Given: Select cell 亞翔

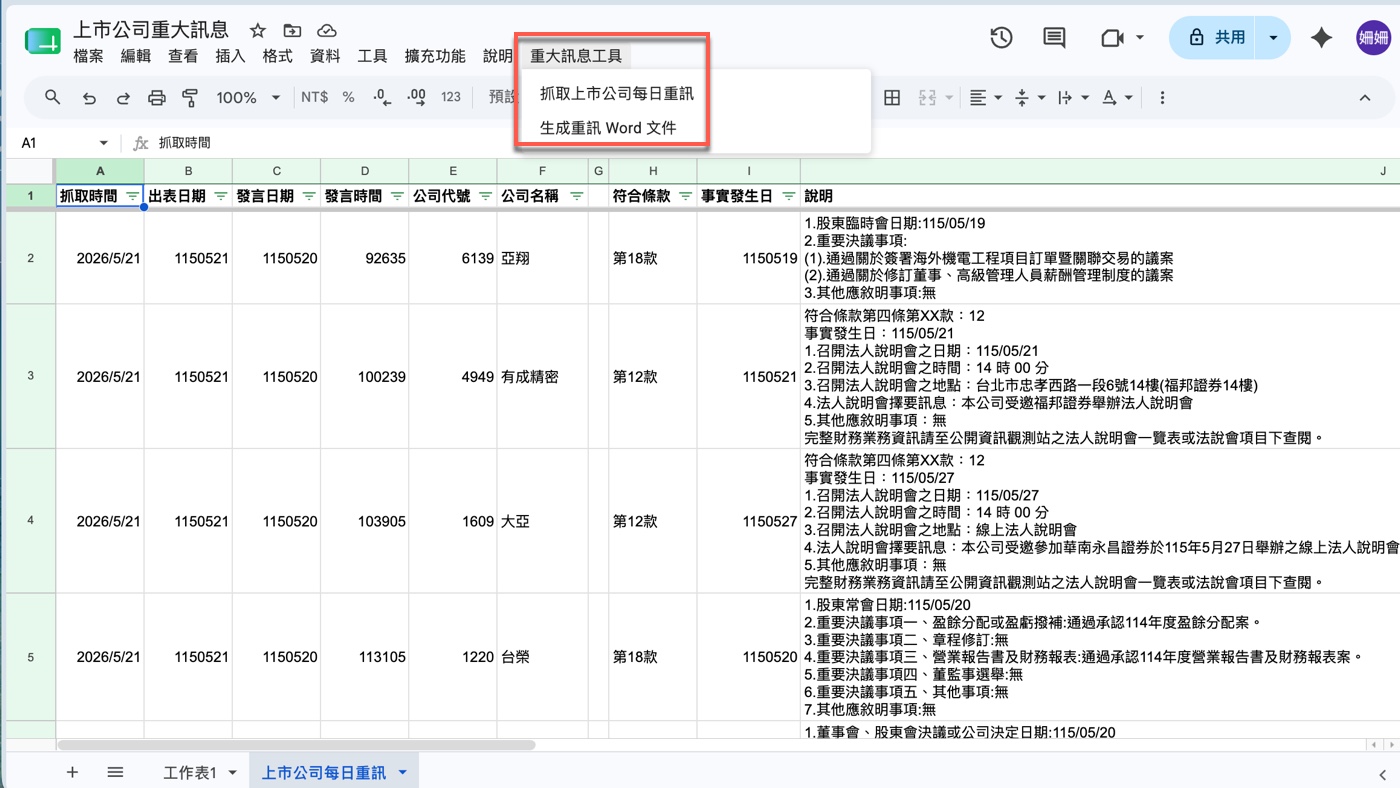Looking at the screenshot, I should pyautogui.click(x=542, y=258).
